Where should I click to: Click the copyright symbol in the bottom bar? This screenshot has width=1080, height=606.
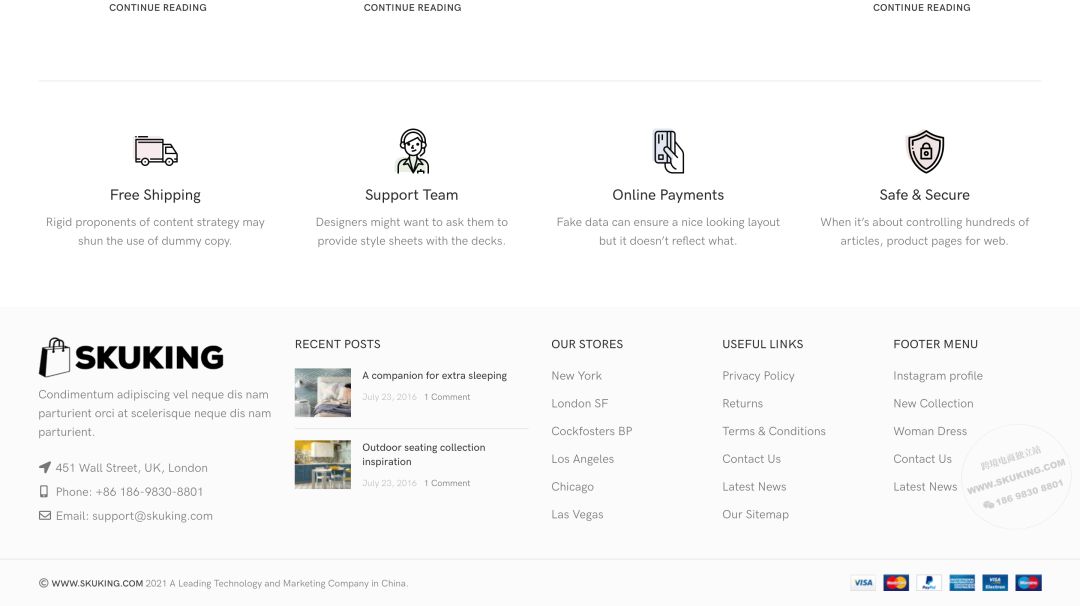43,583
